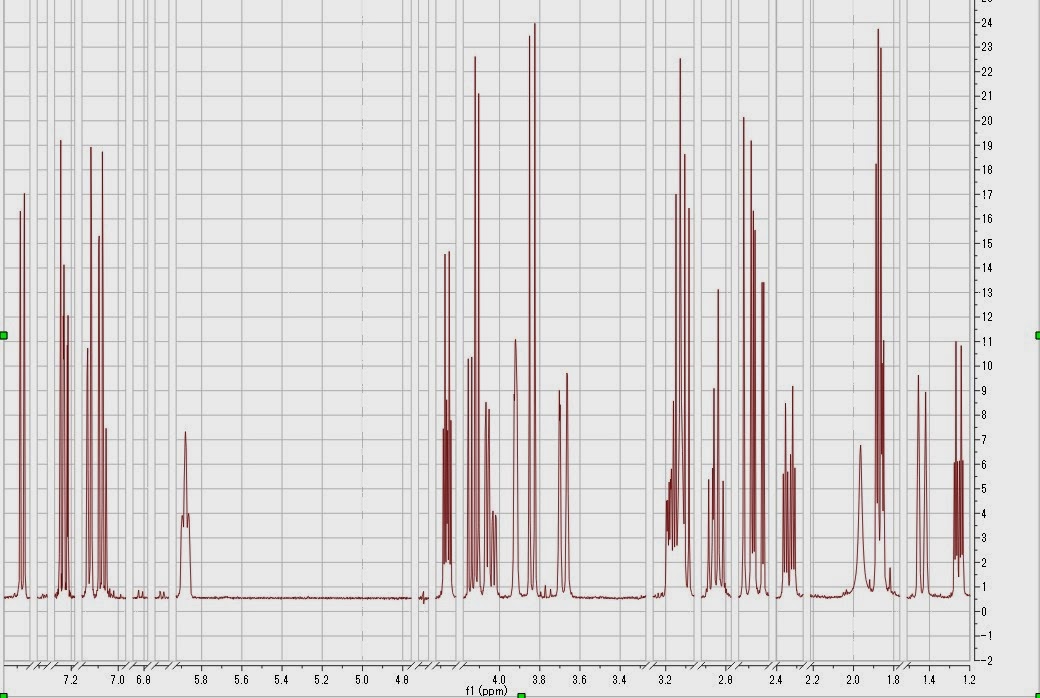
Task: Click the '11' label on the intensity axis
Action: pyautogui.click(x=987, y=342)
